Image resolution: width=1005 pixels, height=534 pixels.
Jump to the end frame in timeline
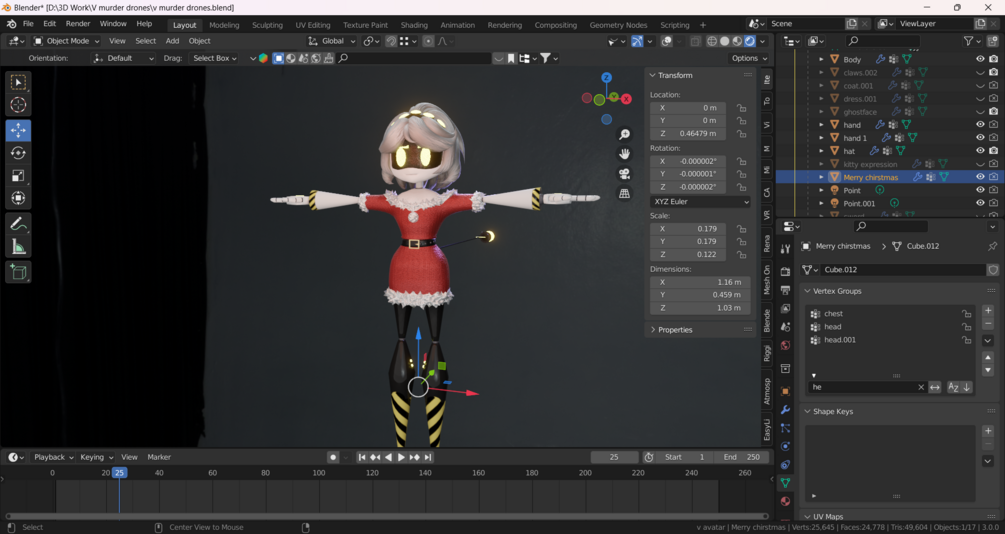pos(428,457)
